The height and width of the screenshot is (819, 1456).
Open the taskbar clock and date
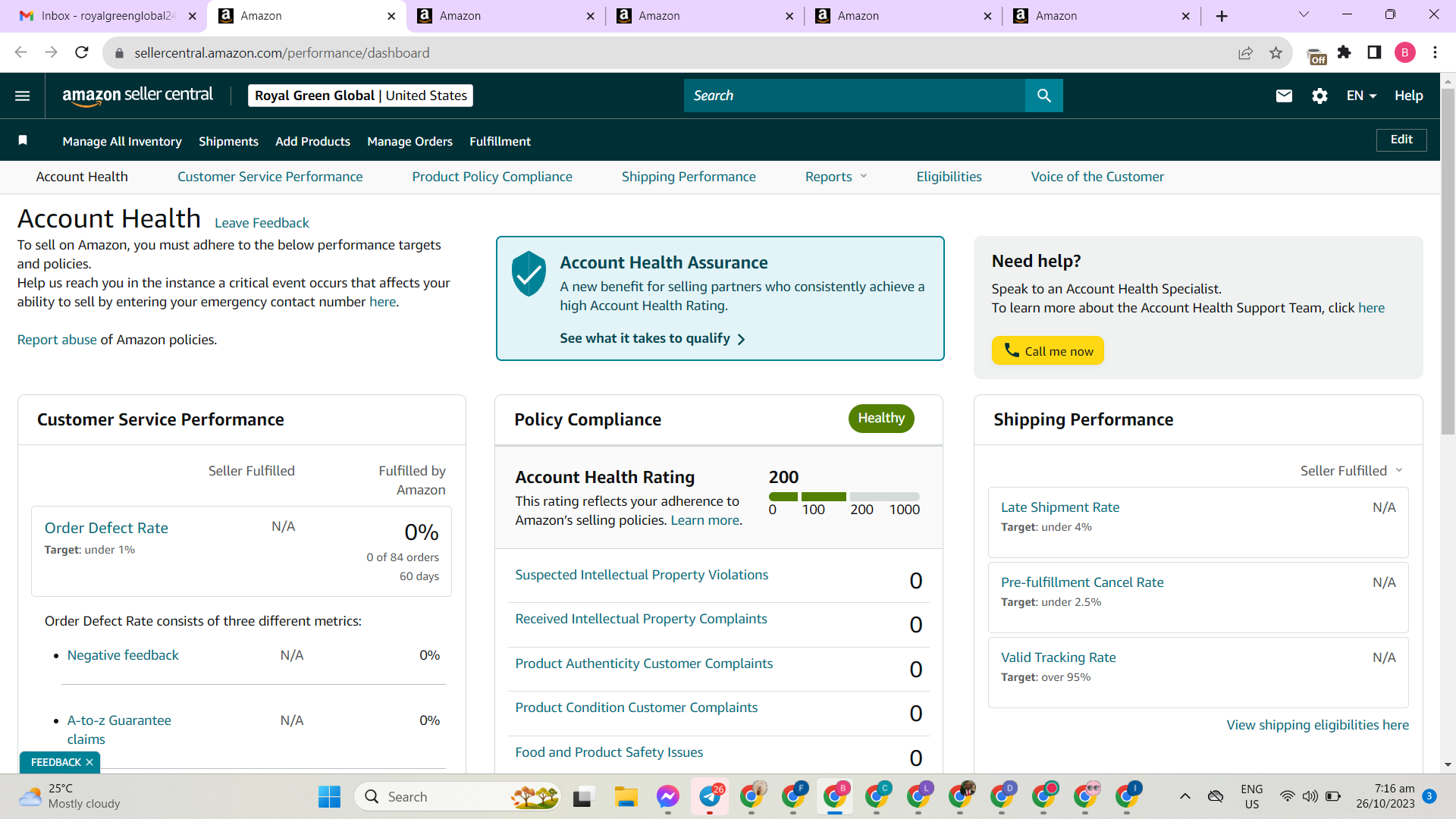[x=1385, y=796]
